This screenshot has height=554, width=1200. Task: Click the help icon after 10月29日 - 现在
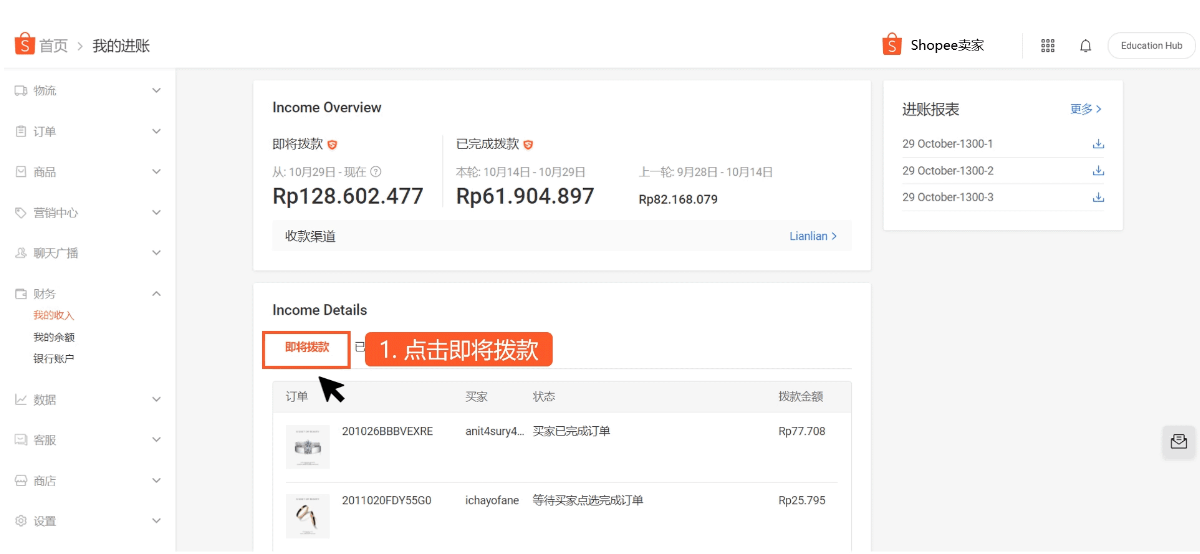(376, 172)
